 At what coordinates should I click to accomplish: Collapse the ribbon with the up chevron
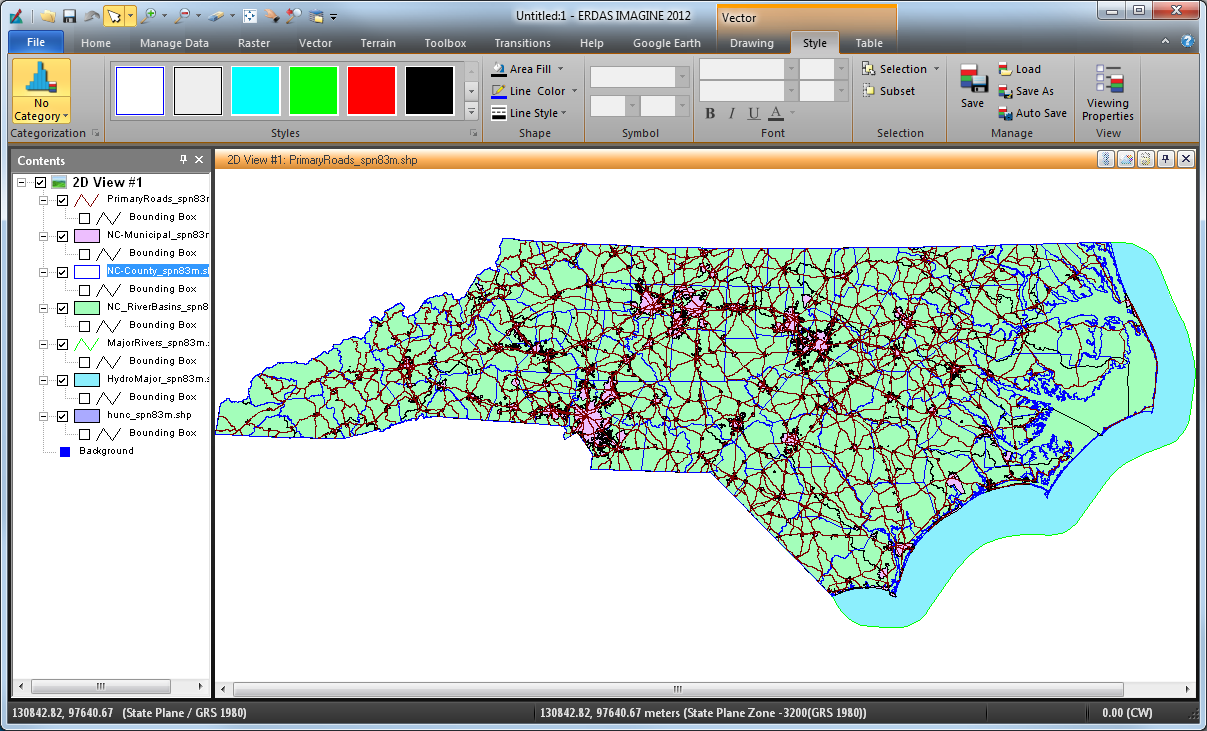pyautogui.click(x=1166, y=42)
